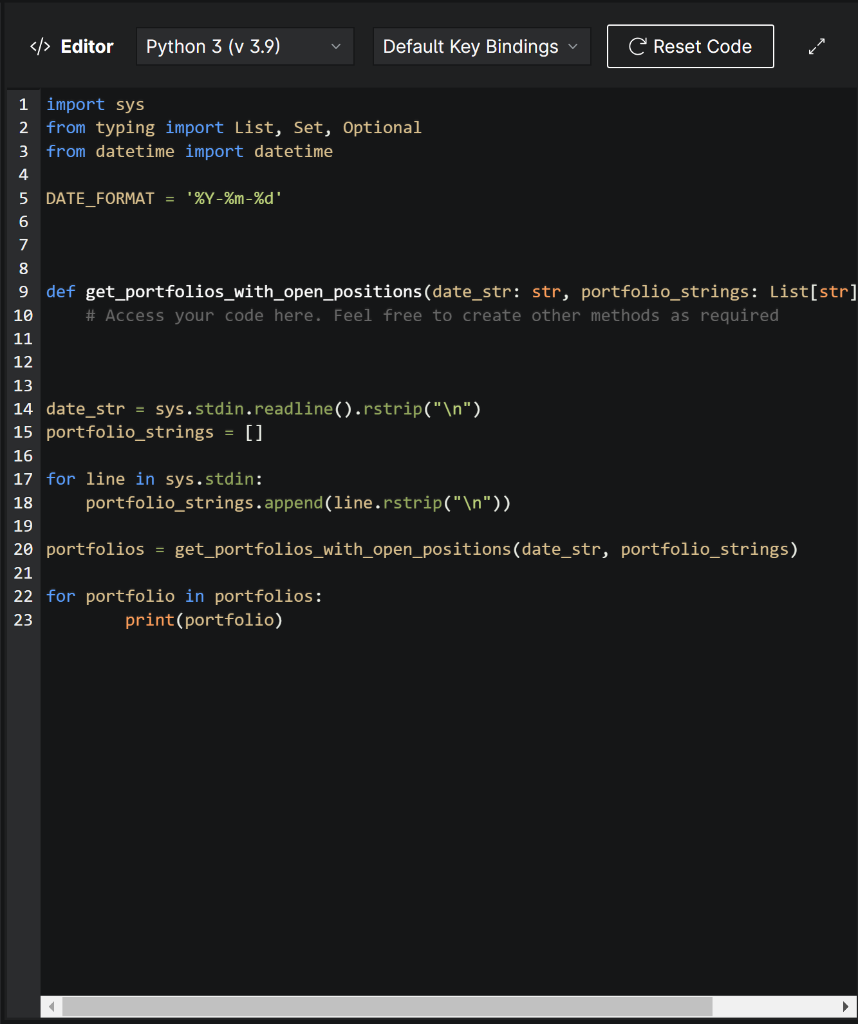Image resolution: width=858 pixels, height=1024 pixels.
Task: Click line number 14 in the gutter
Action: (x=23, y=408)
